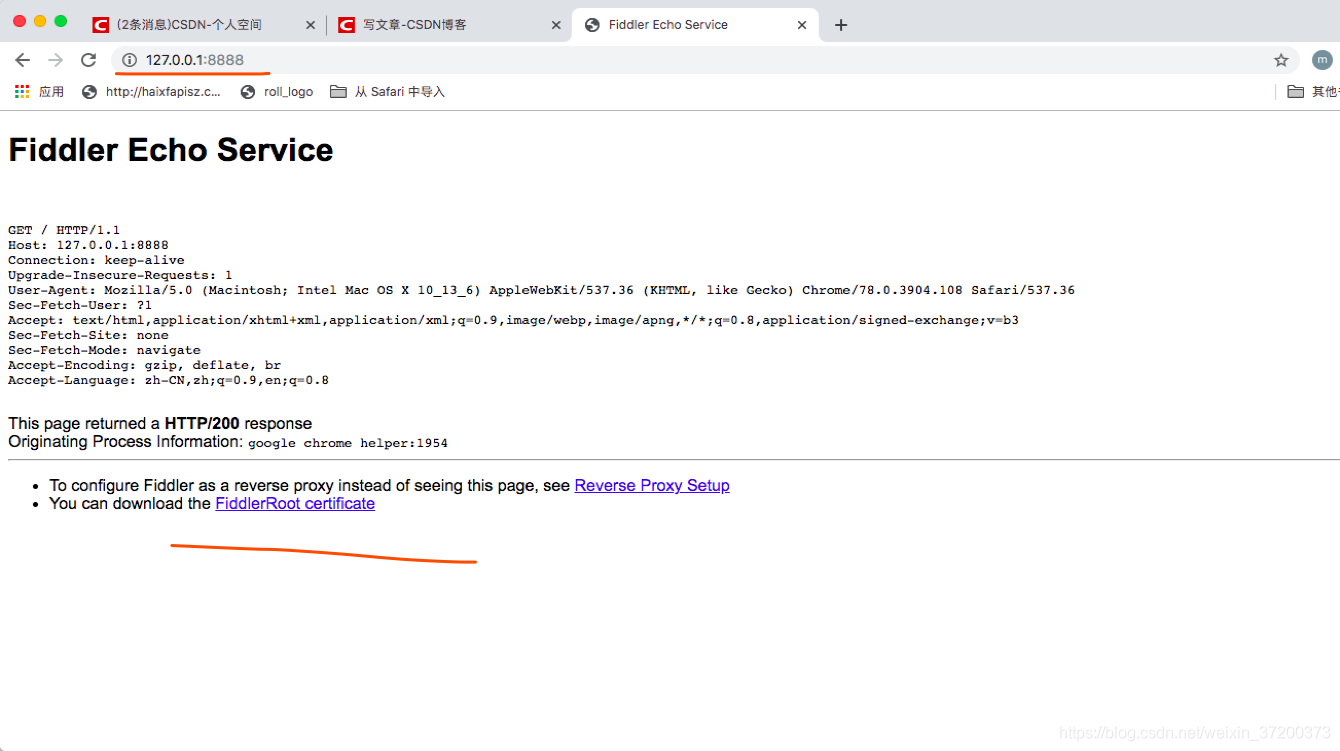1340x751 pixels.
Task: Click the Accept-Encoding: gzip, deflate, br line
Action: point(144,365)
